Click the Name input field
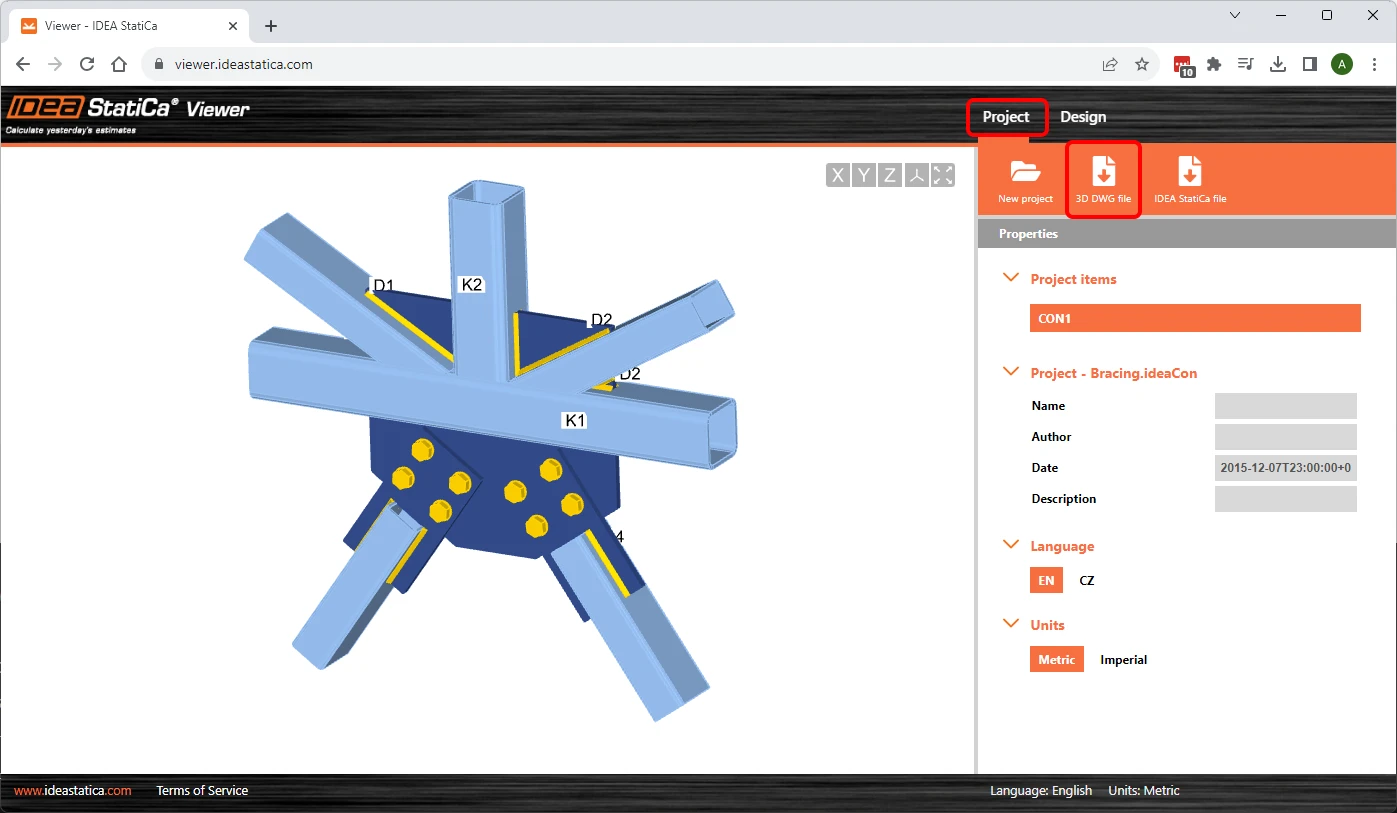 tap(1286, 406)
